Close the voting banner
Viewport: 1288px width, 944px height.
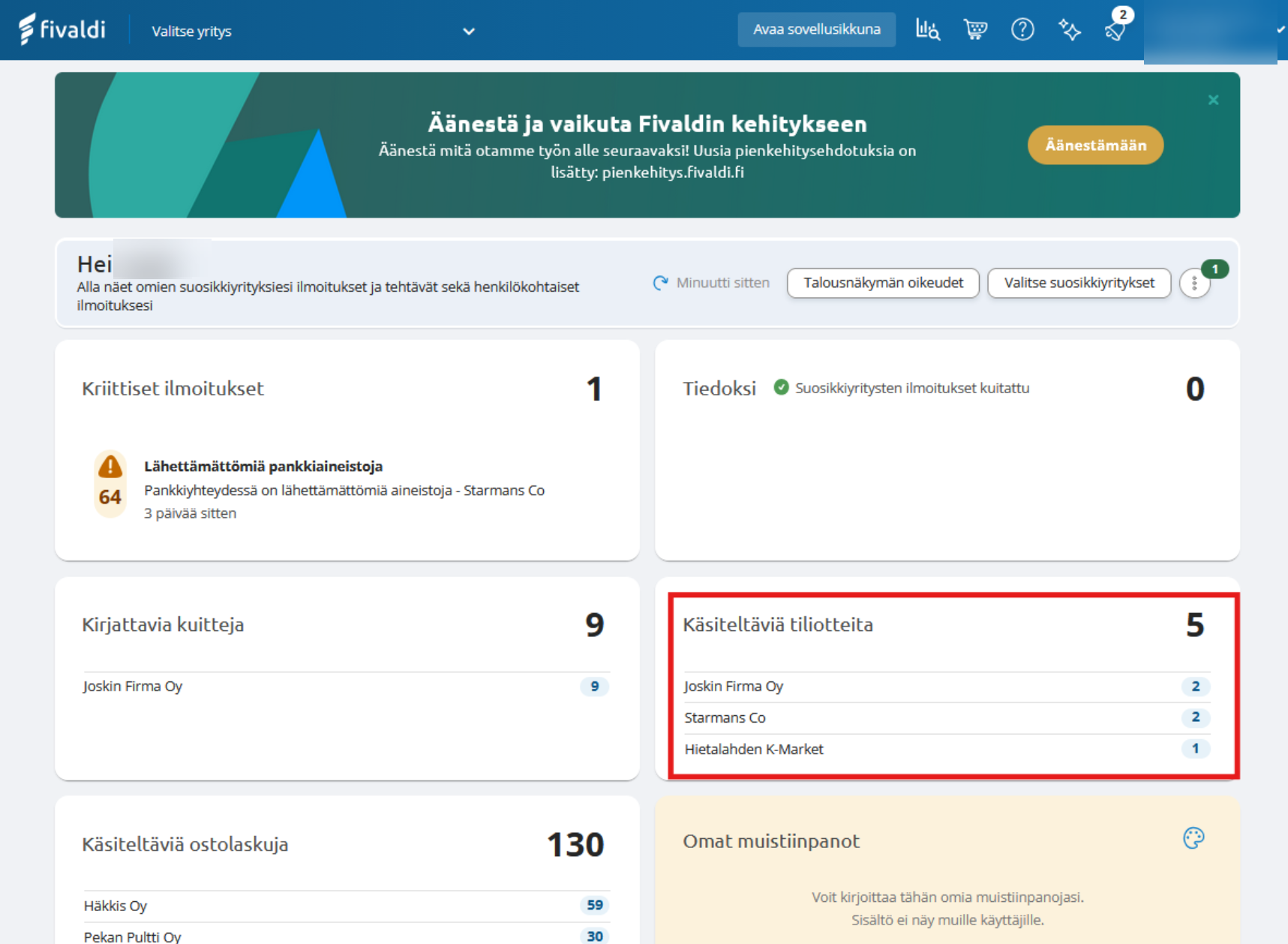coord(1213,100)
